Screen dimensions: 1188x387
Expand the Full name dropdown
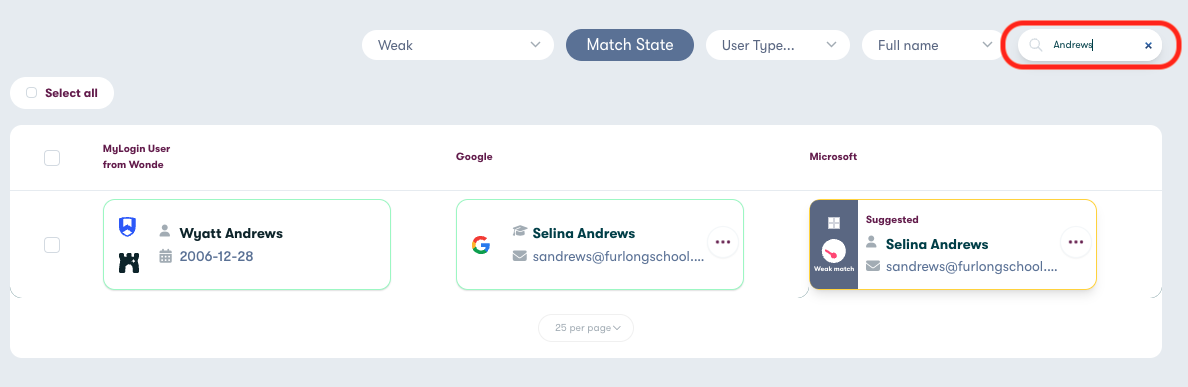pyautogui.click(x=930, y=45)
